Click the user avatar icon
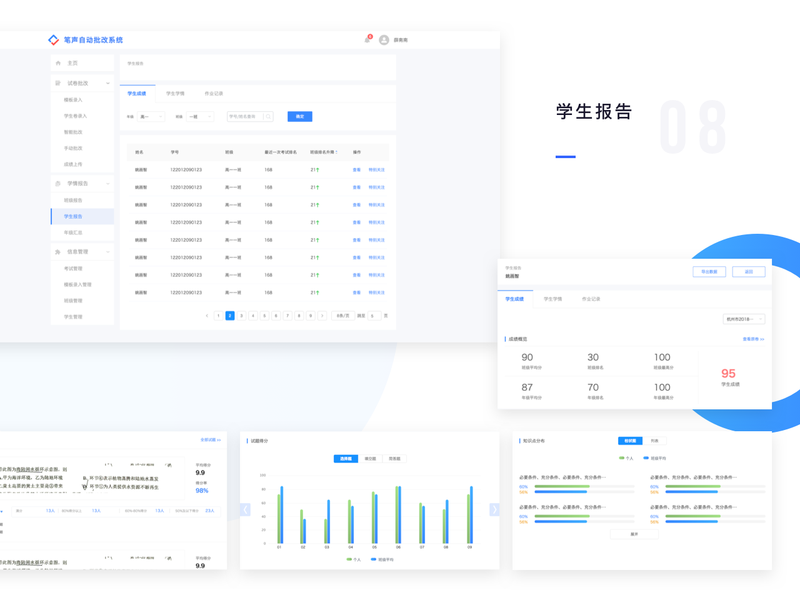Screen dimensions: 800x600 pyautogui.click(x=384, y=40)
